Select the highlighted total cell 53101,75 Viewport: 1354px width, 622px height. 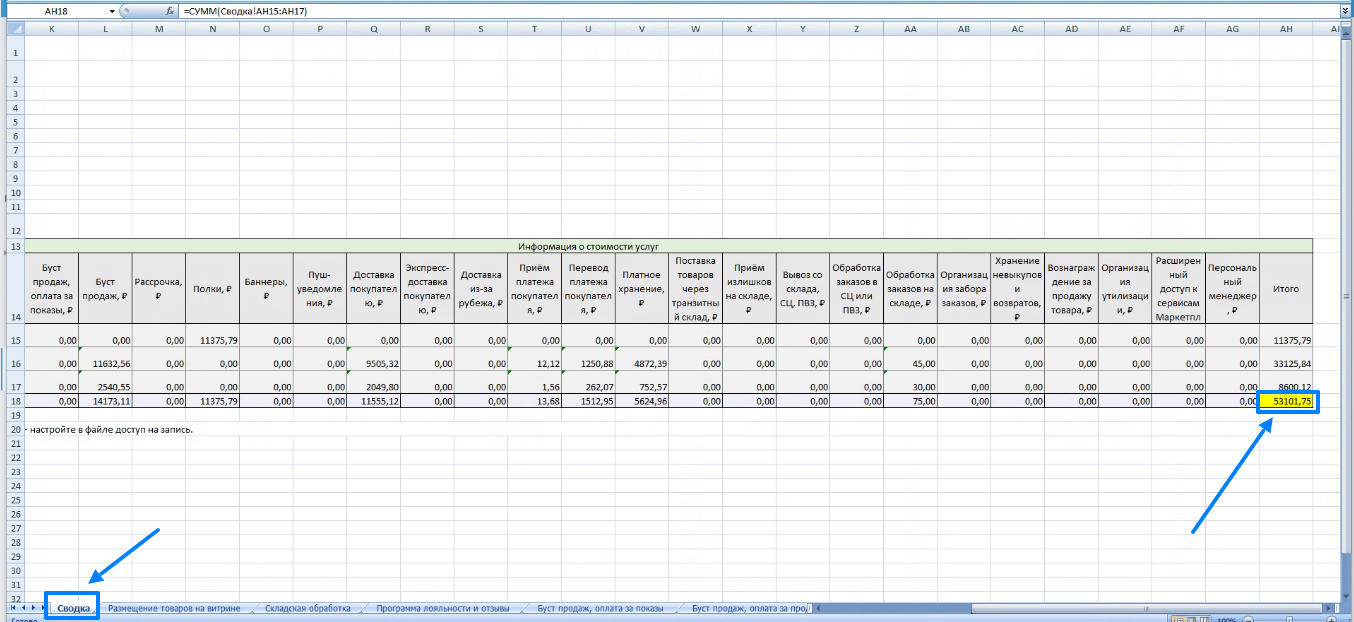(x=1286, y=401)
